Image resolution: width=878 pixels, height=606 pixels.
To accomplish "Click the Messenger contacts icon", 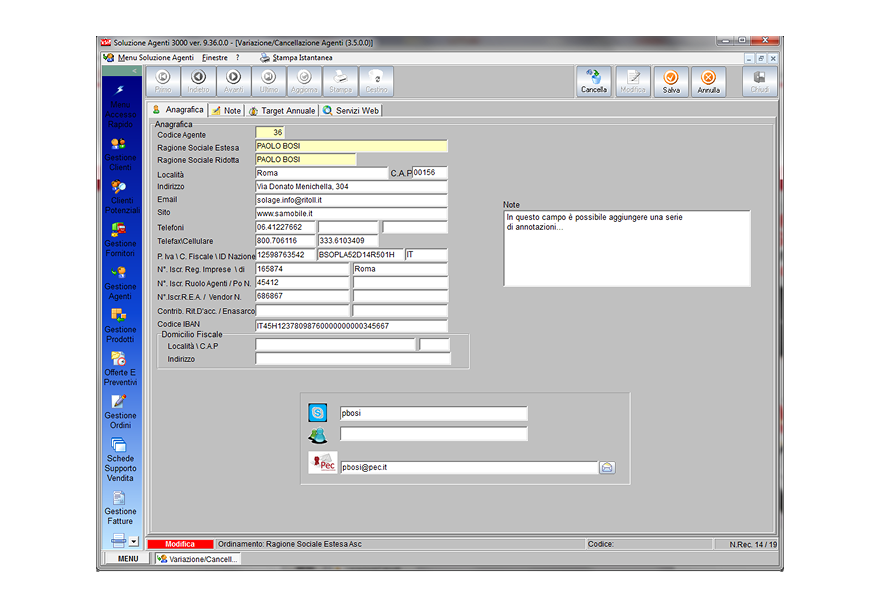I will [318, 434].
